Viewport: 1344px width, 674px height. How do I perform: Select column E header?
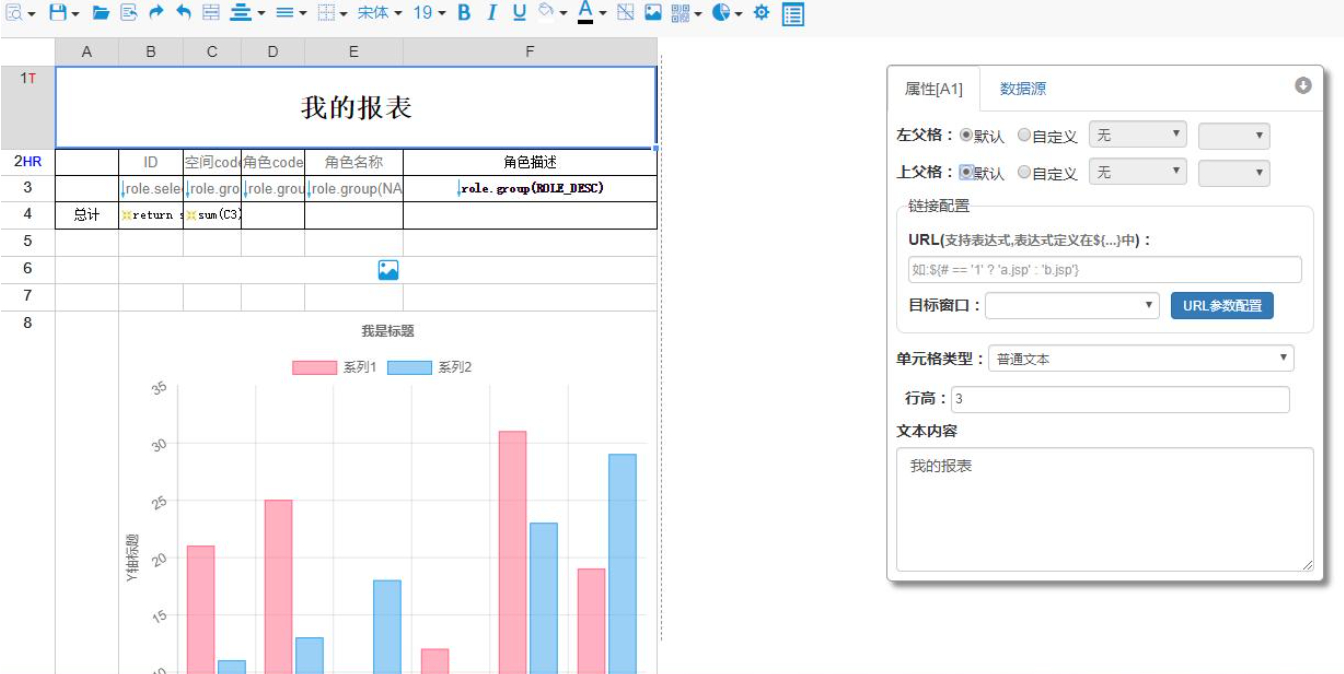click(x=354, y=52)
